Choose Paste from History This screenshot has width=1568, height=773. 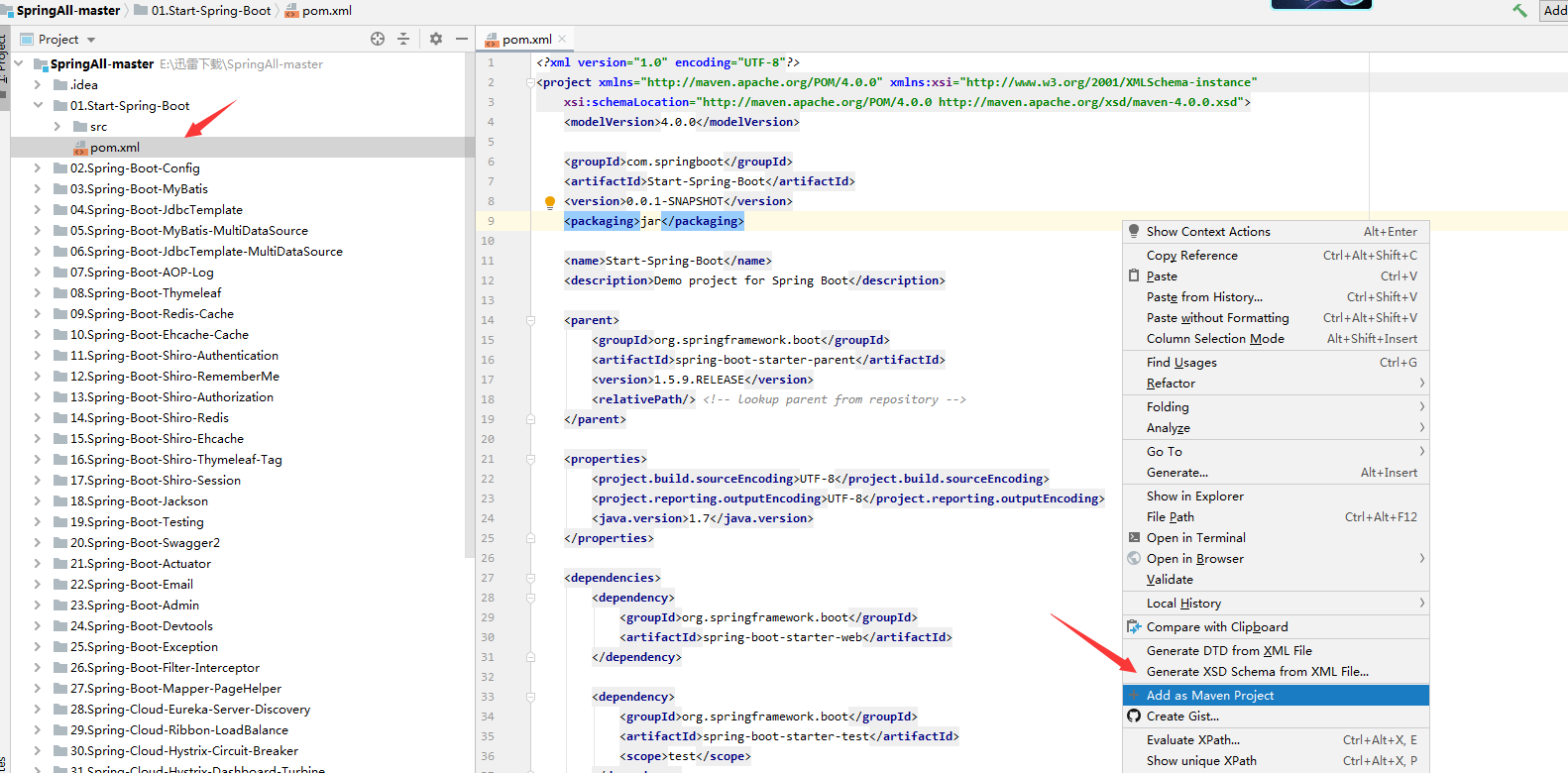(x=1276, y=296)
